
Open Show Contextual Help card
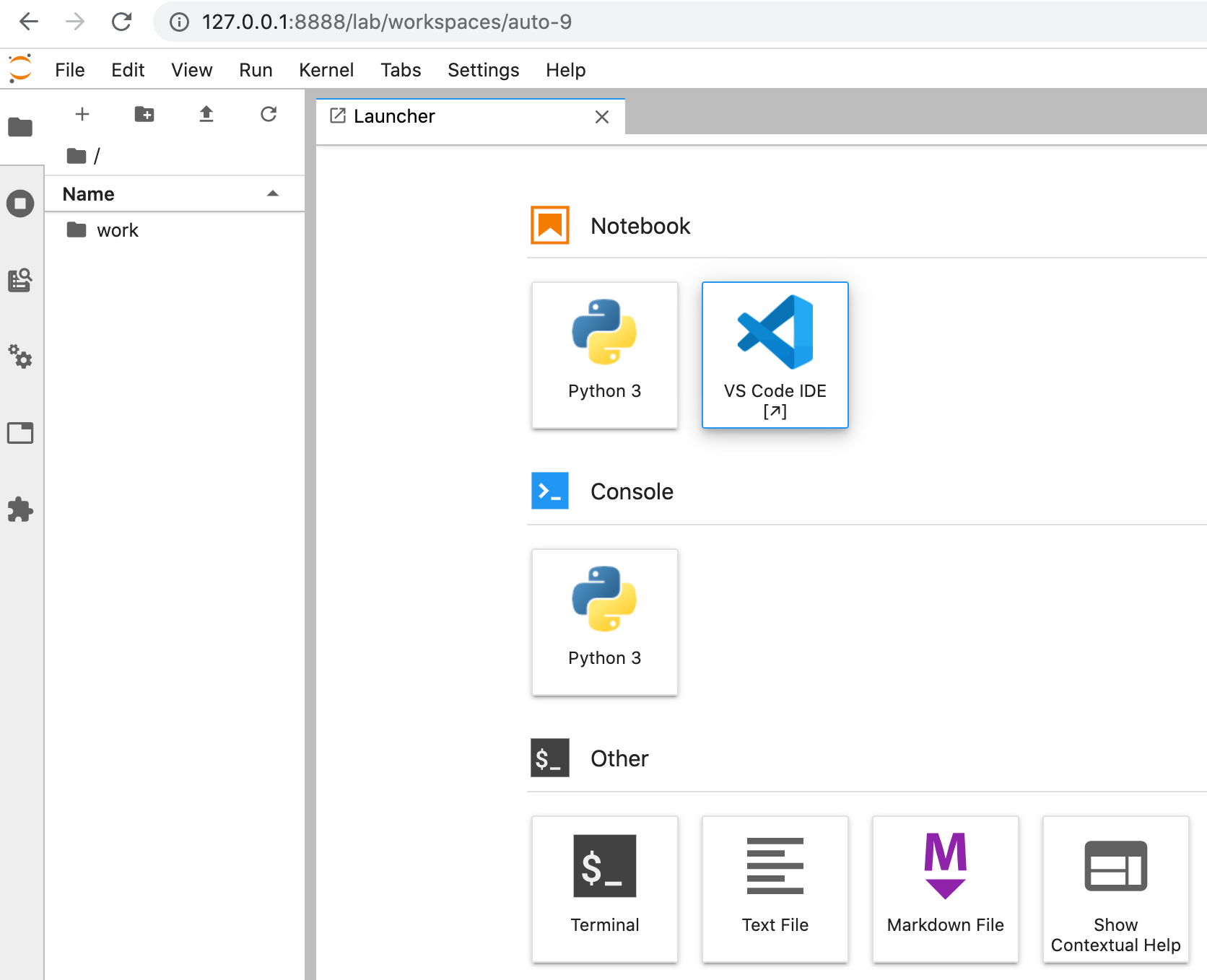click(x=1116, y=889)
